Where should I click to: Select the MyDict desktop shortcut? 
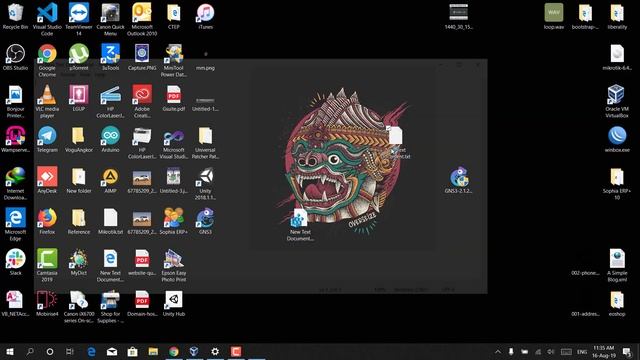tap(79, 262)
